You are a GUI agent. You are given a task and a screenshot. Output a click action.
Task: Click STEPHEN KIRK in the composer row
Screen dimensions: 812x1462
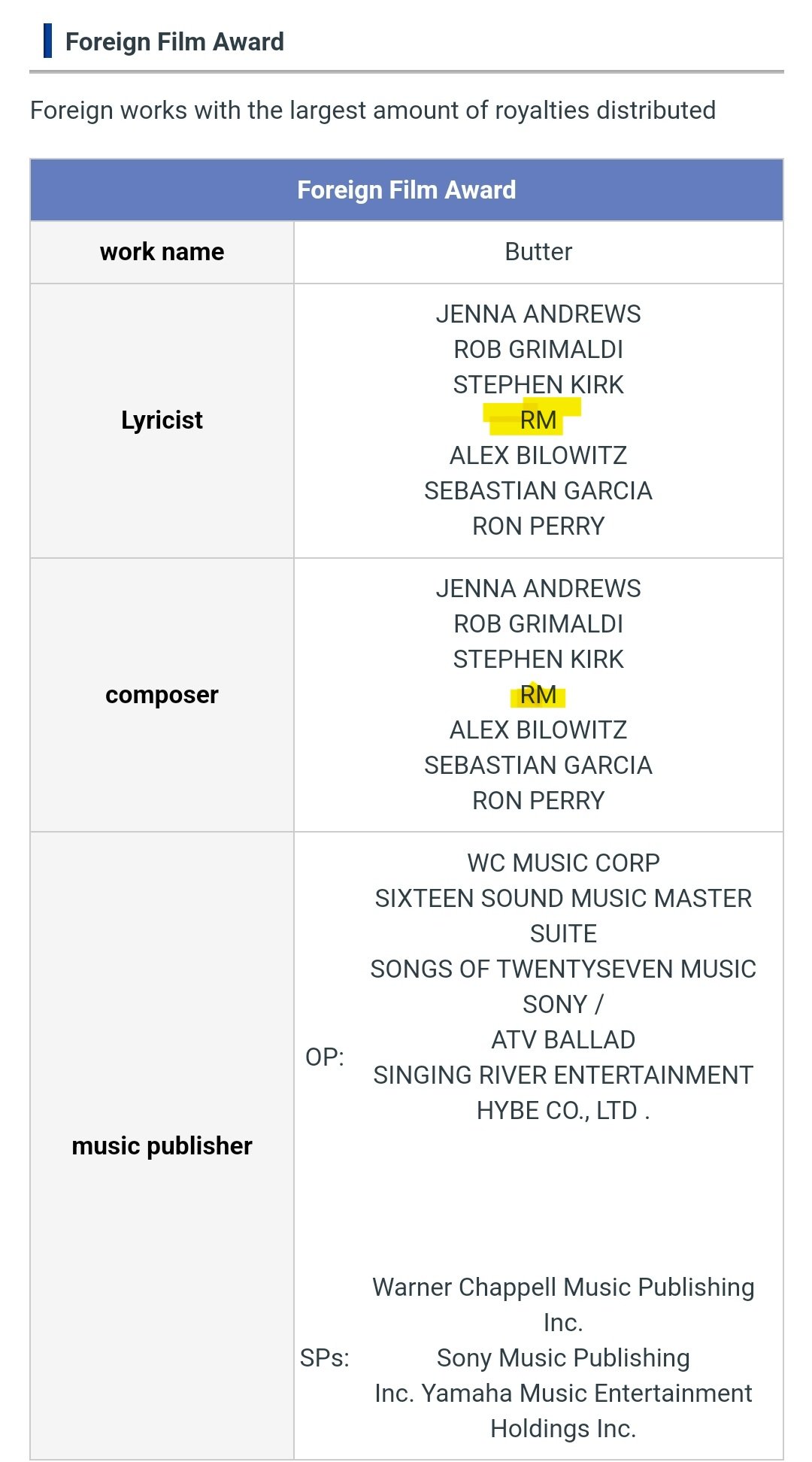(538, 660)
